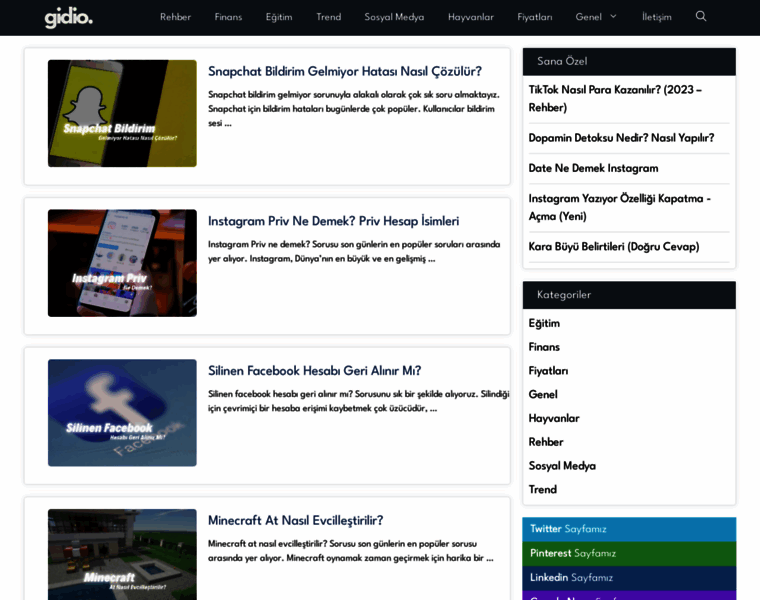760x600 pixels.
Task: Open TikTok Nasıl Para Kazanılır link
Action: point(615,98)
